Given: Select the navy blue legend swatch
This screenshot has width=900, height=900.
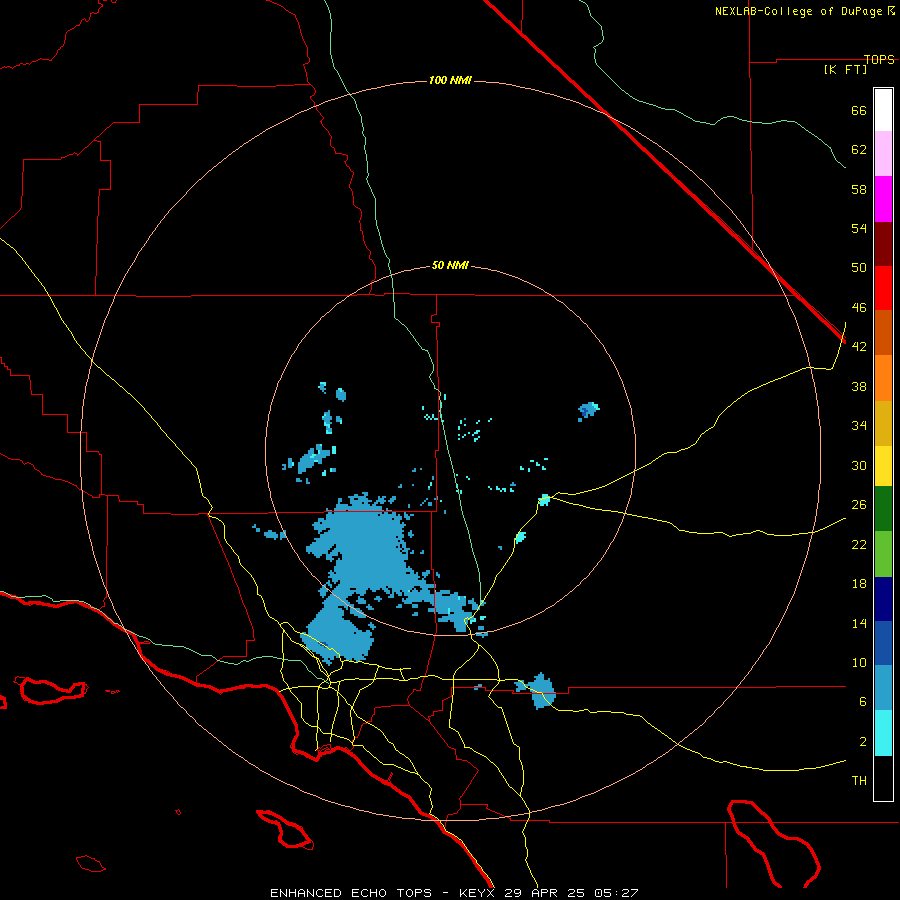Looking at the screenshot, I should click(x=883, y=599).
